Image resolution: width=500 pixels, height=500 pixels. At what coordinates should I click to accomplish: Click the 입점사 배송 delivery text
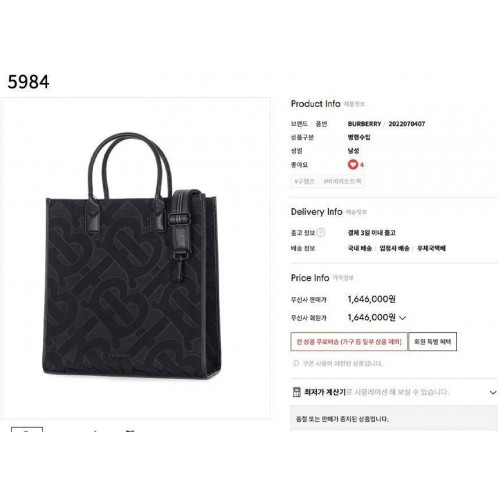coord(394,248)
